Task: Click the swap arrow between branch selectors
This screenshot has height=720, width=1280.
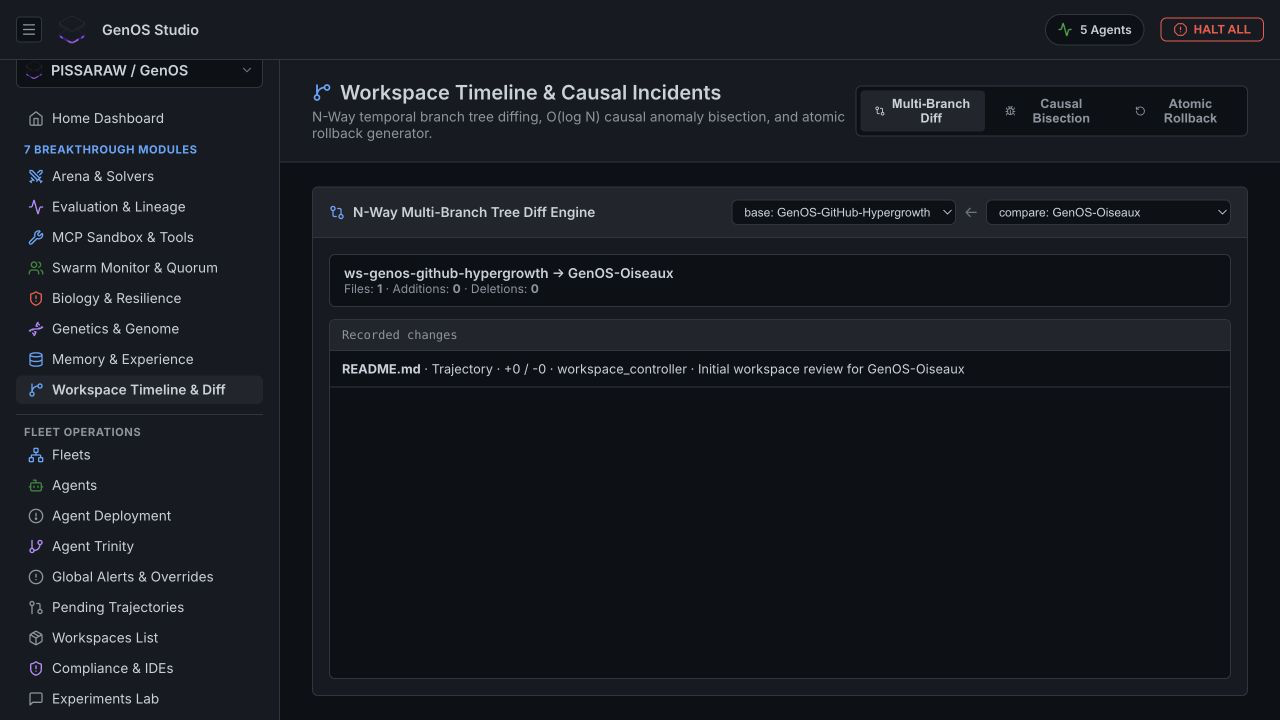Action: pos(971,212)
